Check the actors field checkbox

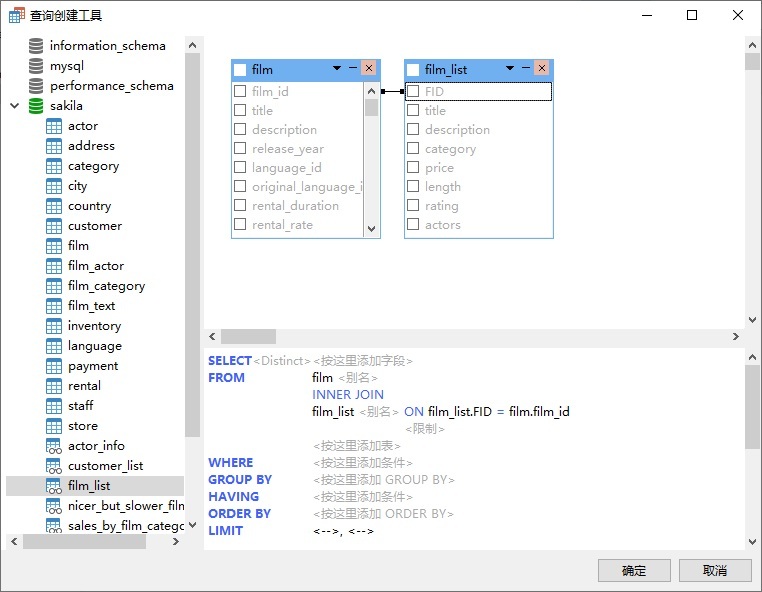(x=413, y=224)
